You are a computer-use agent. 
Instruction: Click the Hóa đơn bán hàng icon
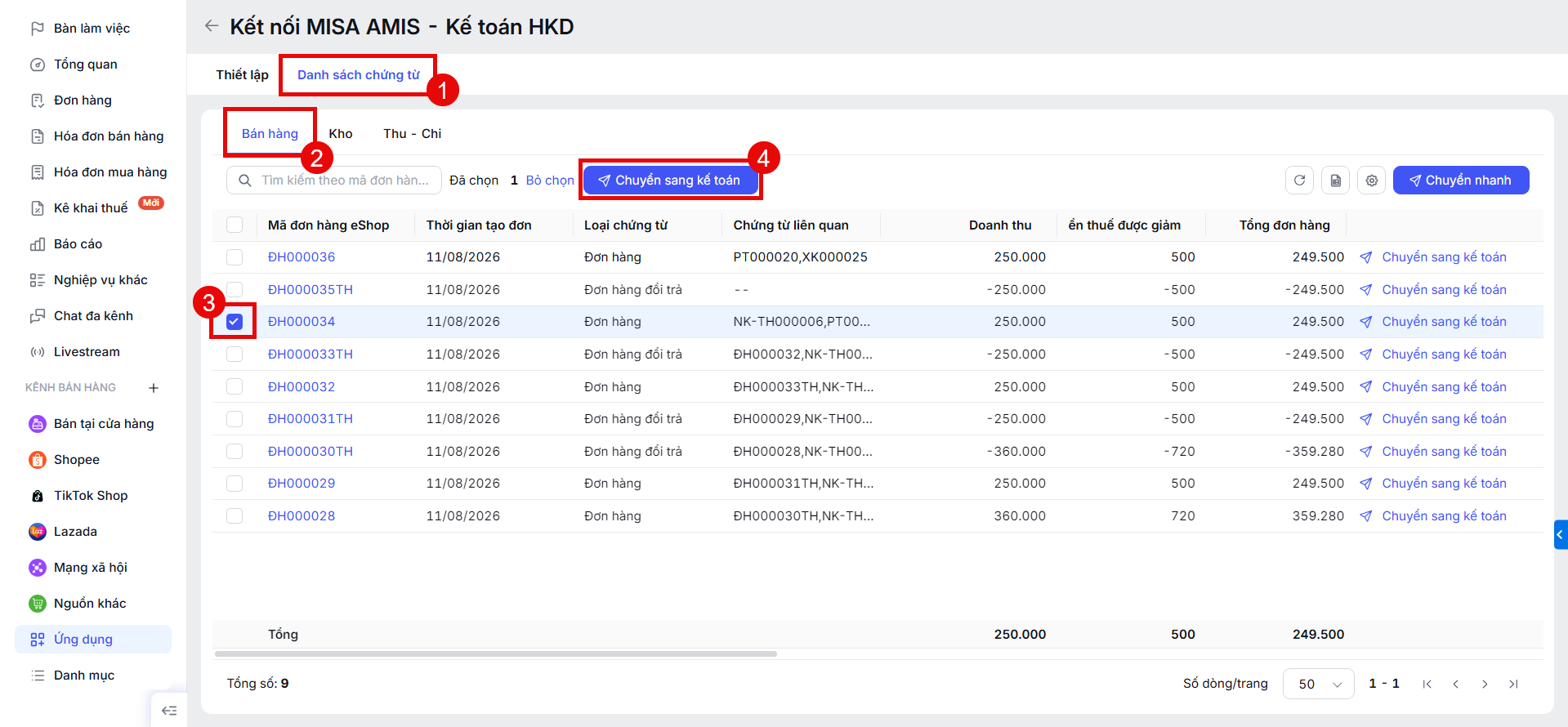tap(38, 136)
